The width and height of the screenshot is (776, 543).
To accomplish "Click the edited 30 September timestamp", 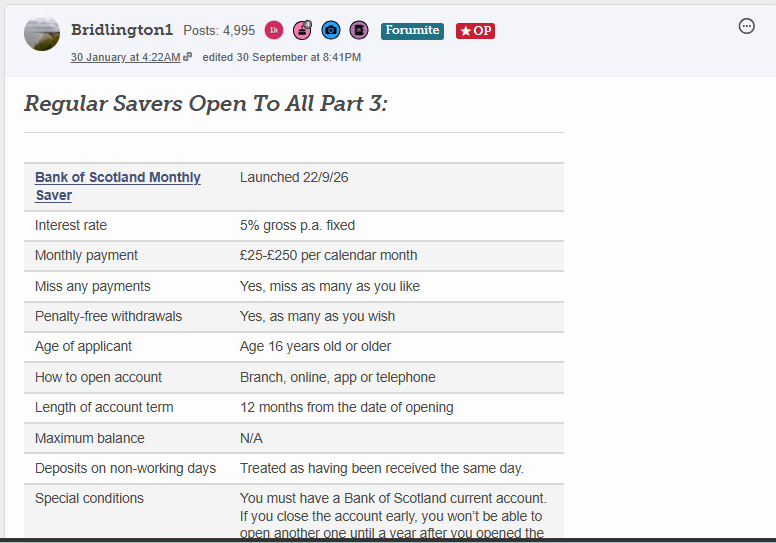I will click(282, 57).
